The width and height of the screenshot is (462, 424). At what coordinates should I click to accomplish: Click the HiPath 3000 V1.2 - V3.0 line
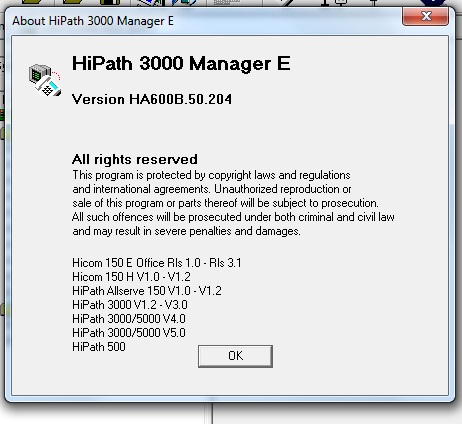pyautogui.click(x=130, y=305)
